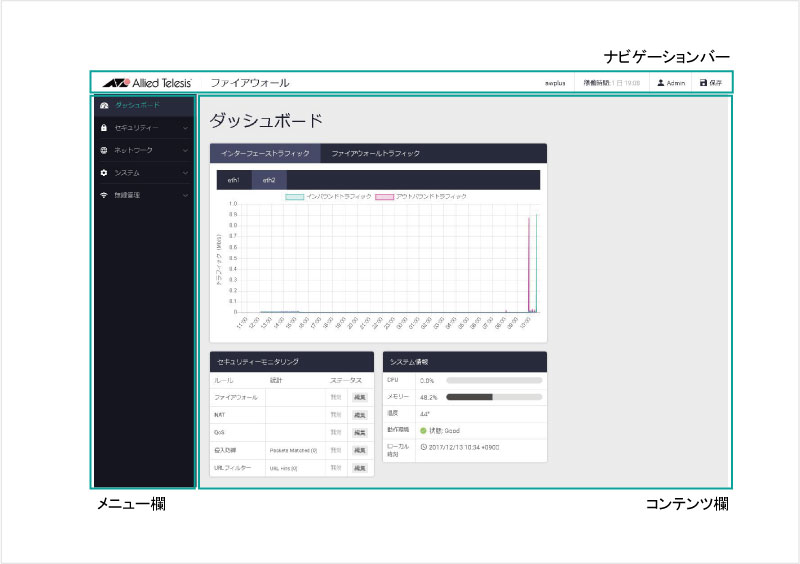Open the ネットワーク menu item
Screen dimensions: 800x564
(144, 150)
